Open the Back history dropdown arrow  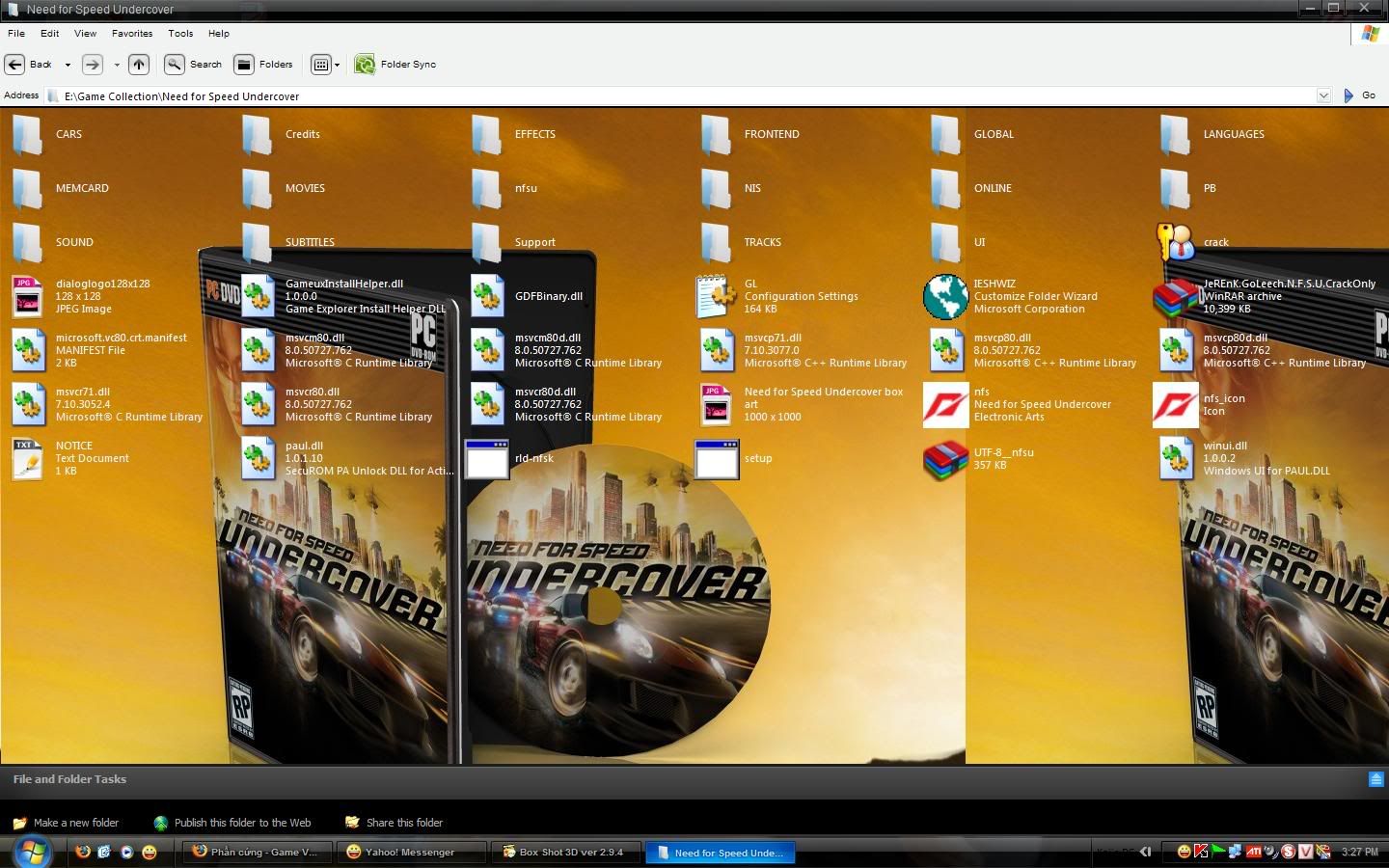68,65
